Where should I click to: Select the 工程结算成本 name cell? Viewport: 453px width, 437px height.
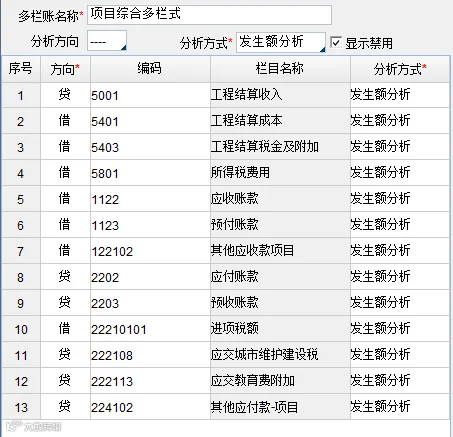(280, 121)
